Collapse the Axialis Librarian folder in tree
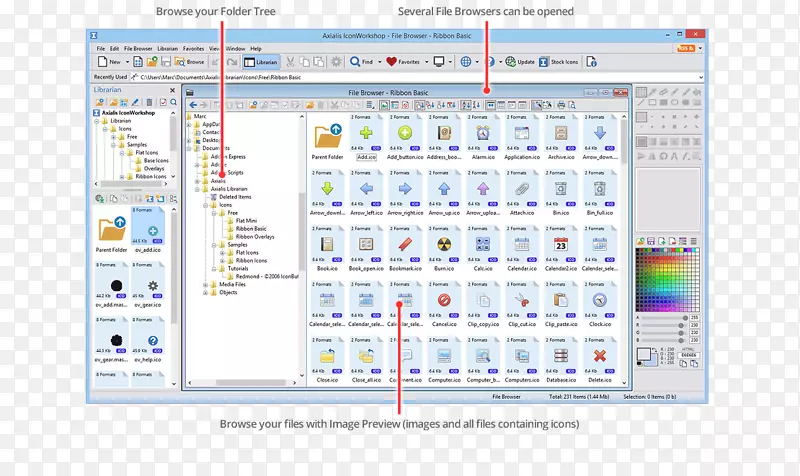800x476 pixels. [197, 189]
